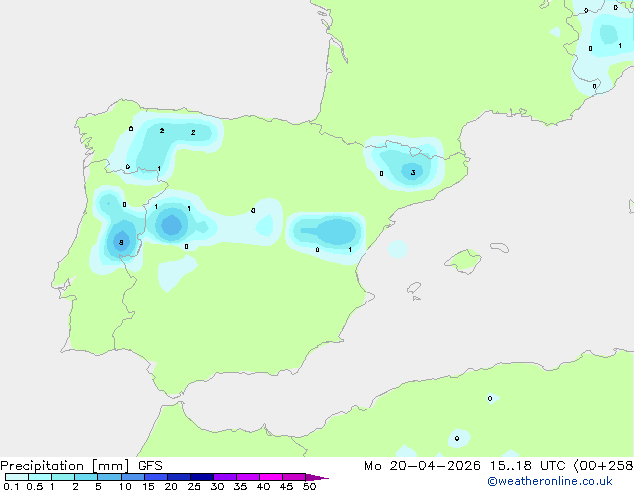This screenshot has height=490, width=634.
Task: Click the 'GFS' model label
Action: point(150,466)
